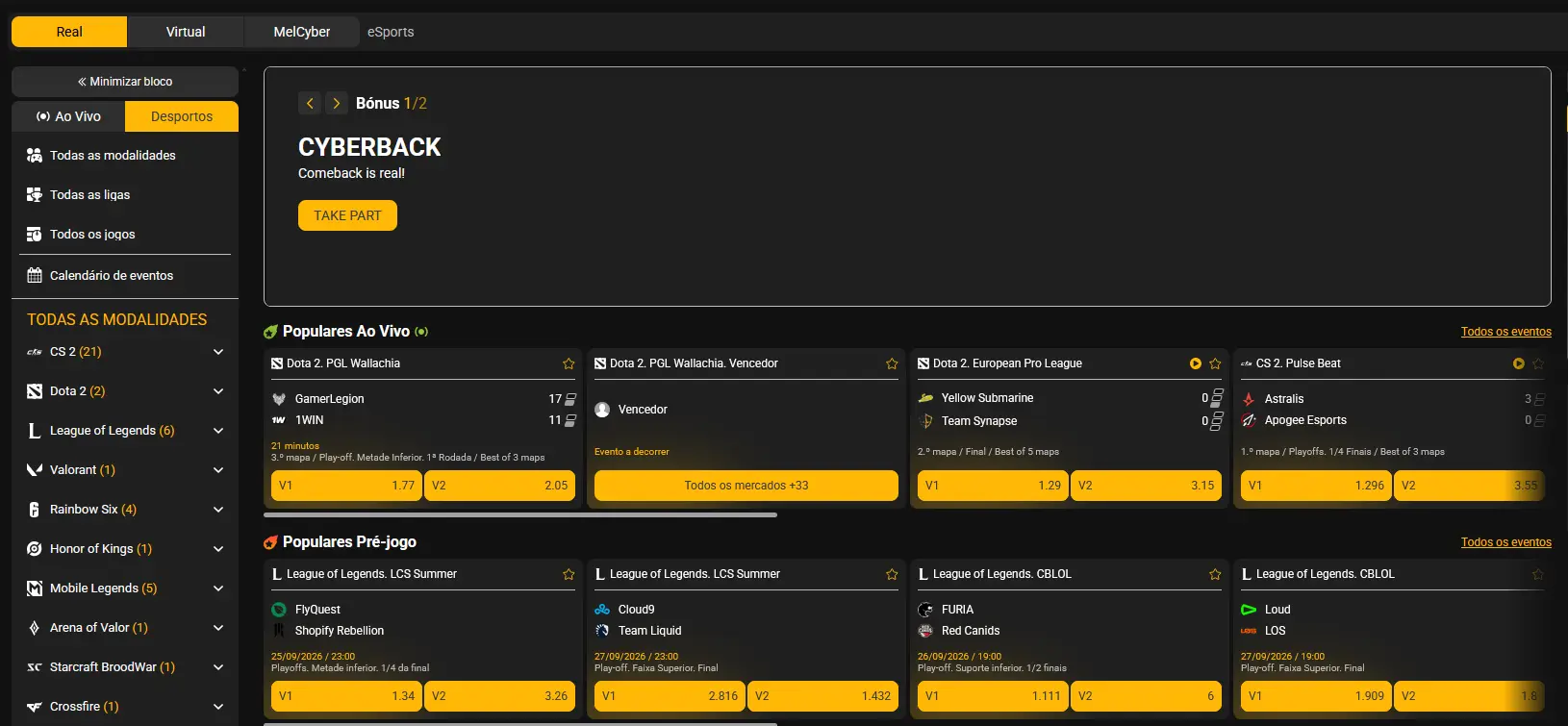Open Todos os eventos link for live
The width and height of the screenshot is (1568, 726).
1505,332
